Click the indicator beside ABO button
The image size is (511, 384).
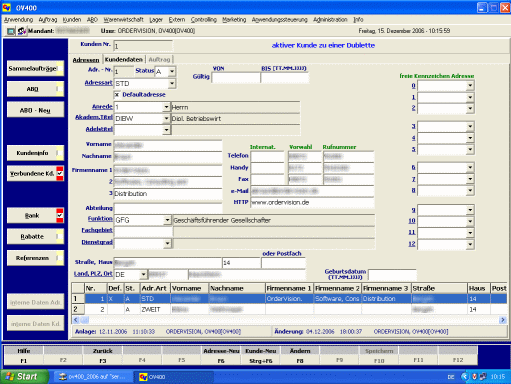pyautogui.click(x=60, y=89)
